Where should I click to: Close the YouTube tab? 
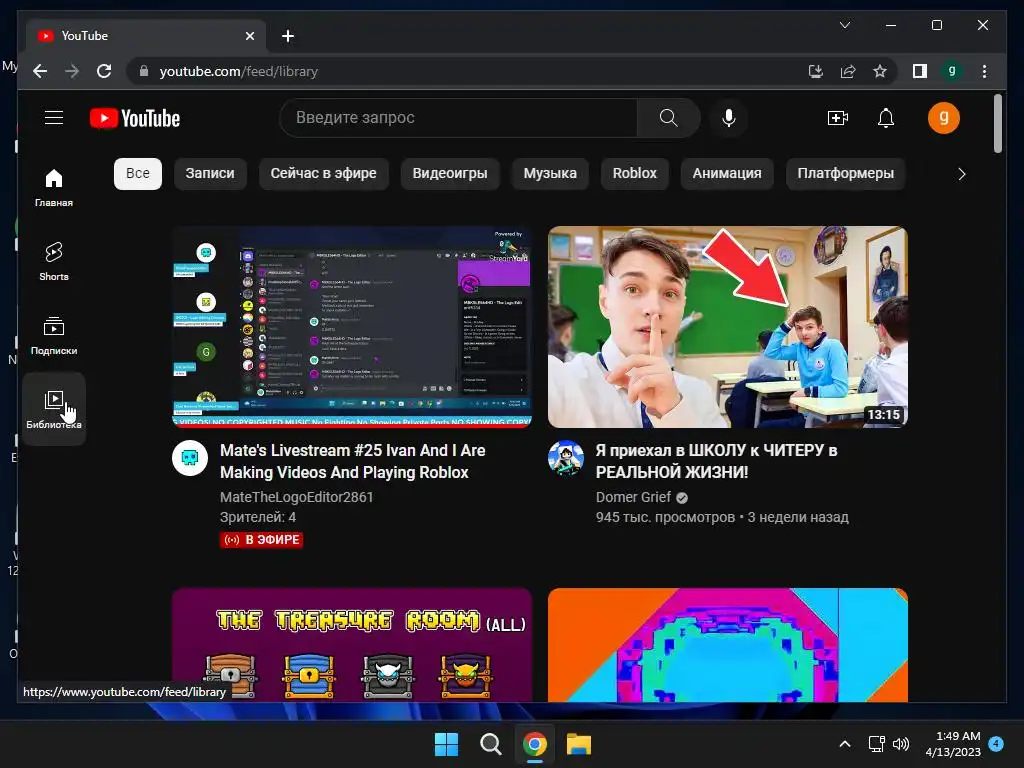click(249, 36)
